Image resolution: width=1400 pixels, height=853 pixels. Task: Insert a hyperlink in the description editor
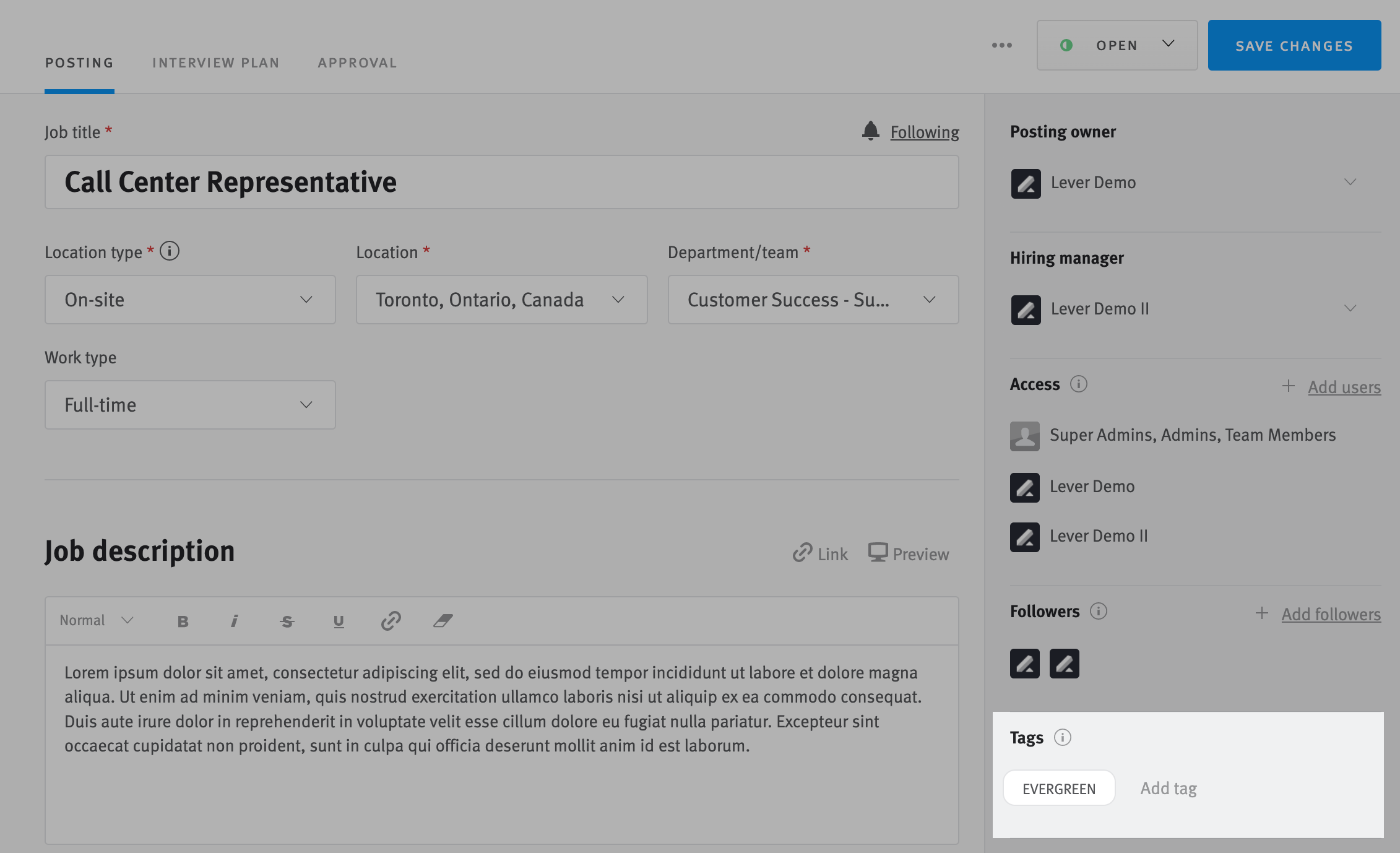click(391, 620)
